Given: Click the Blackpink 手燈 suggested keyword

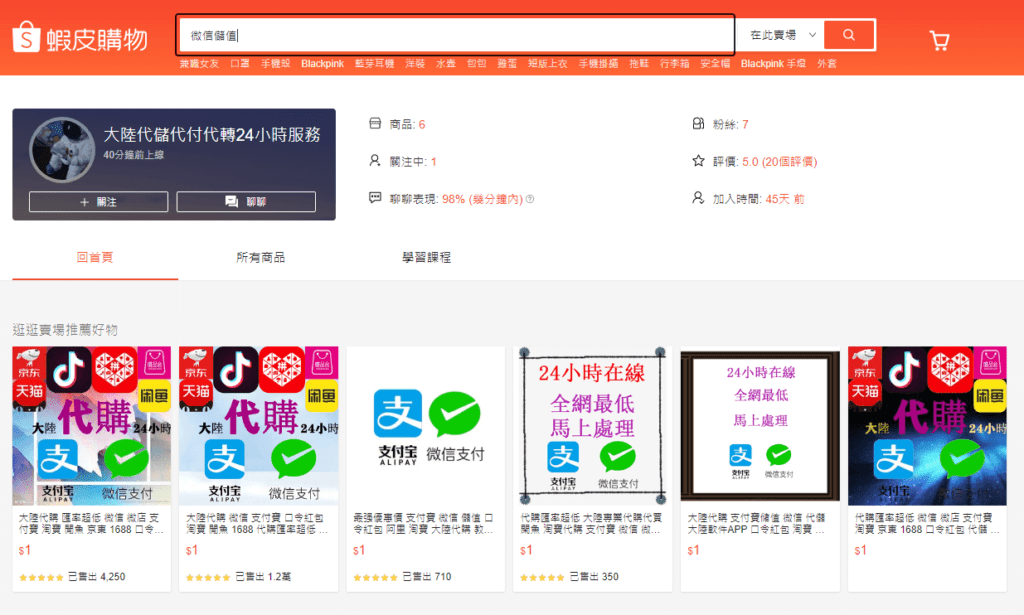Looking at the screenshot, I should pyautogui.click(x=773, y=63).
